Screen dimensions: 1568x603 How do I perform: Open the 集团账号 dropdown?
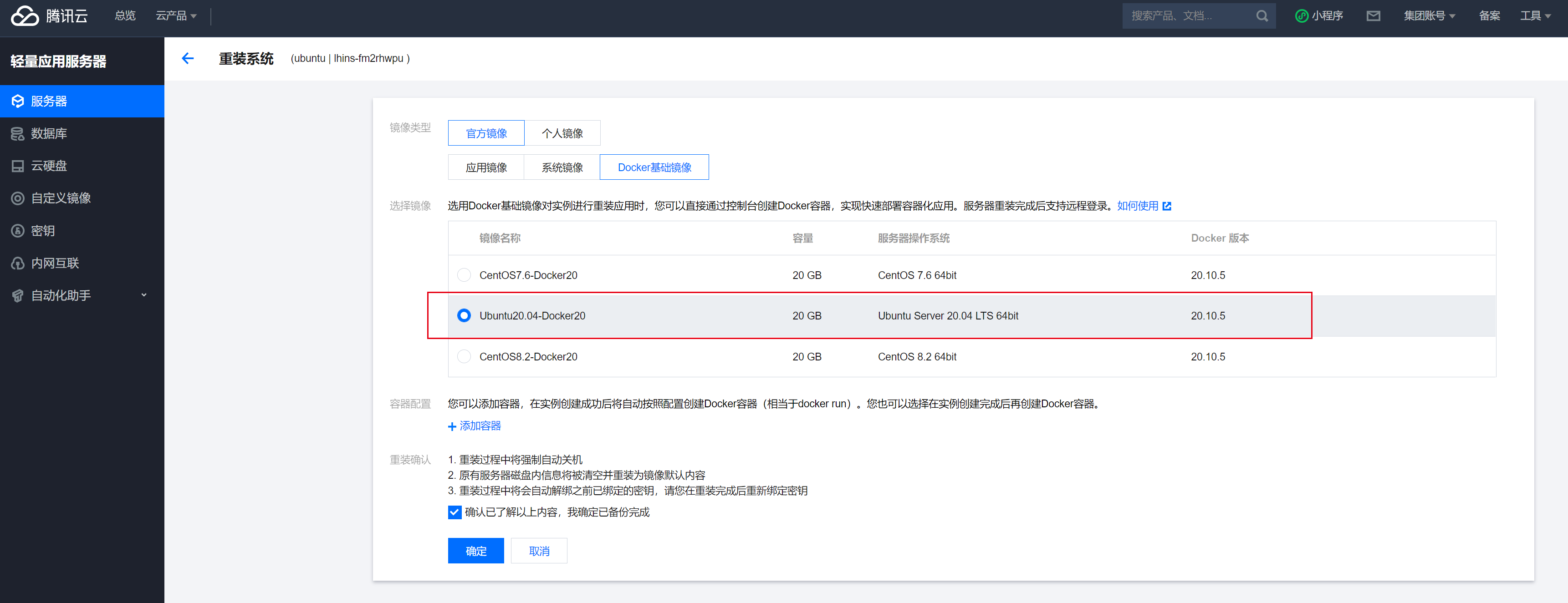point(1429,16)
